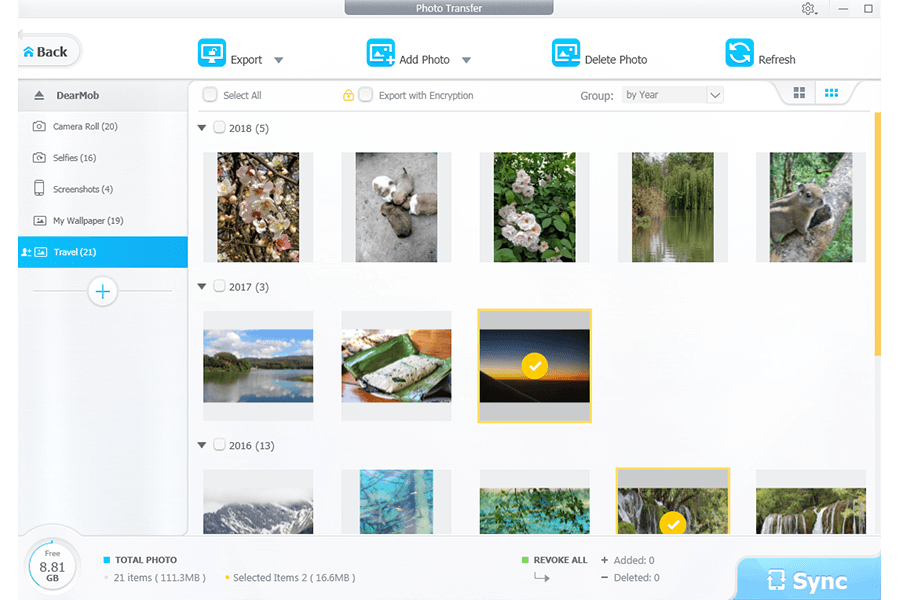
Task: Open the Camera Roll album
Action: pyautogui.click(x=85, y=127)
